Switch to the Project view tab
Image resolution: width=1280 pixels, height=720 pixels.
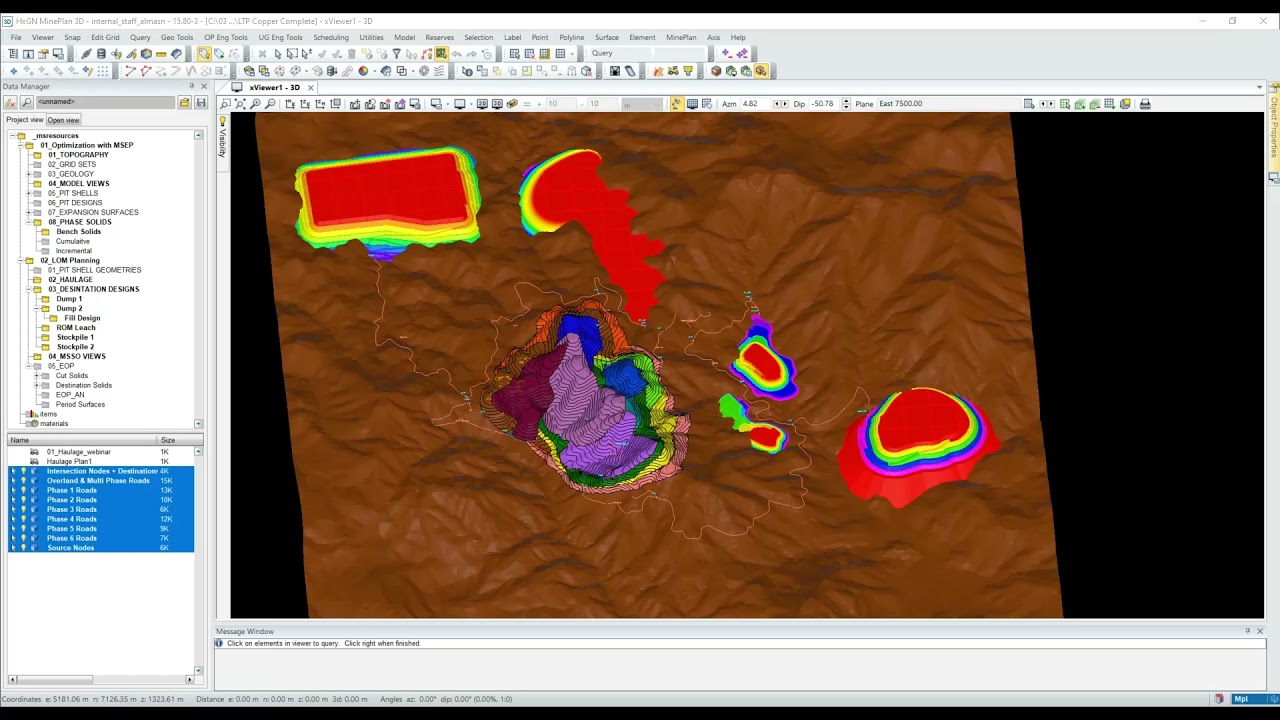click(24, 120)
